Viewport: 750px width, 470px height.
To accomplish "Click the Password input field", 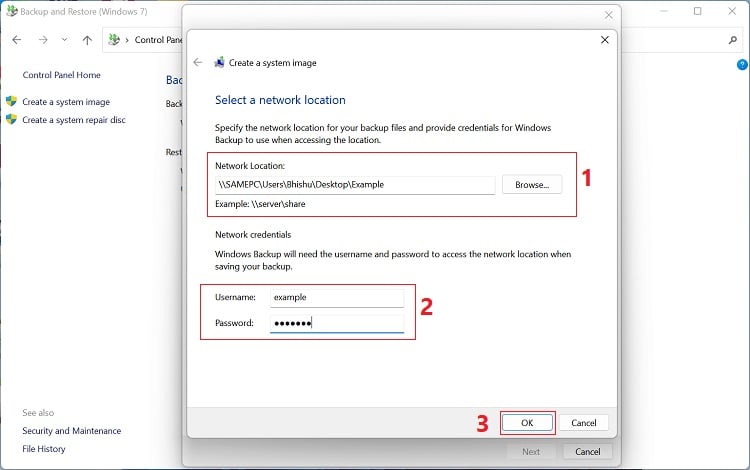I will (x=337, y=323).
